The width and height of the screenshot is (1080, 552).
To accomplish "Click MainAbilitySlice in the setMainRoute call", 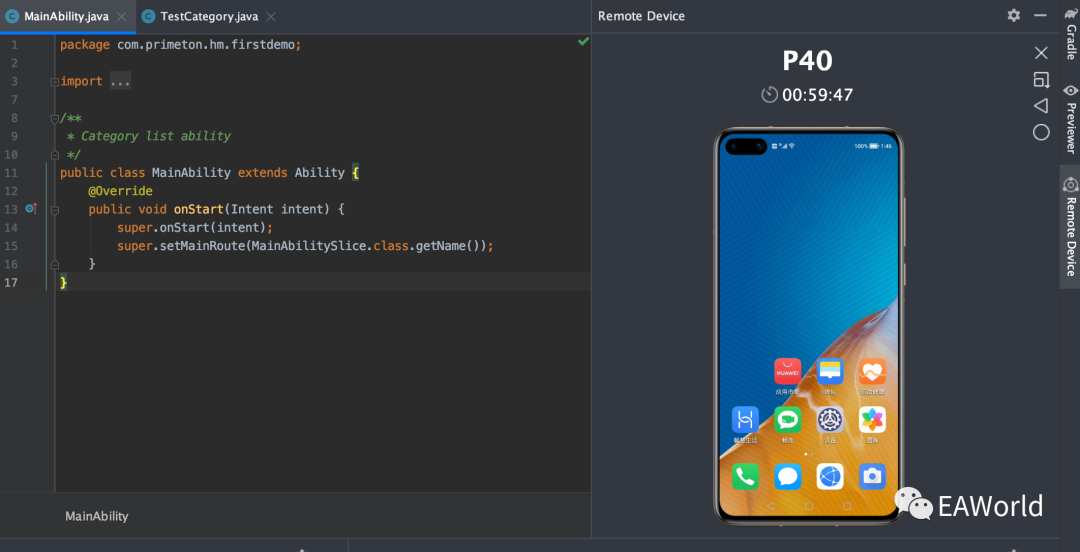I will pos(307,245).
